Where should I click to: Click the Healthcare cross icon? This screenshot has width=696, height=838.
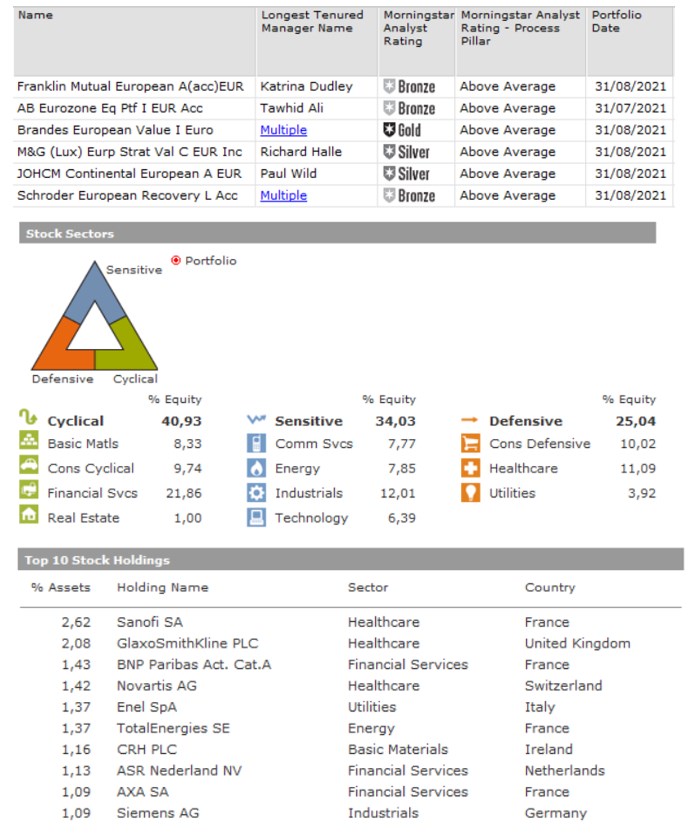[471, 468]
